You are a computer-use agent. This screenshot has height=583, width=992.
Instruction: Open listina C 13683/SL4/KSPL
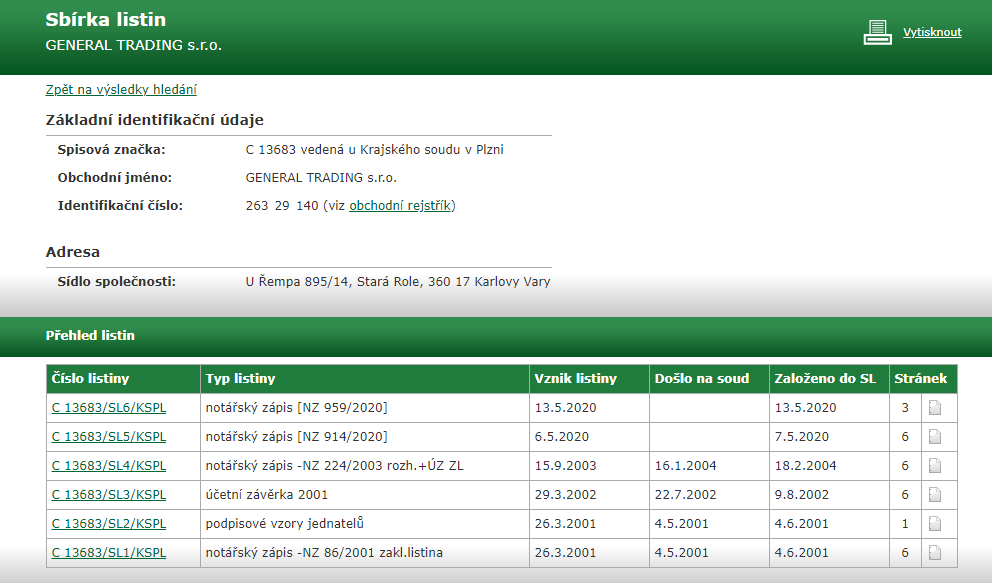108,466
